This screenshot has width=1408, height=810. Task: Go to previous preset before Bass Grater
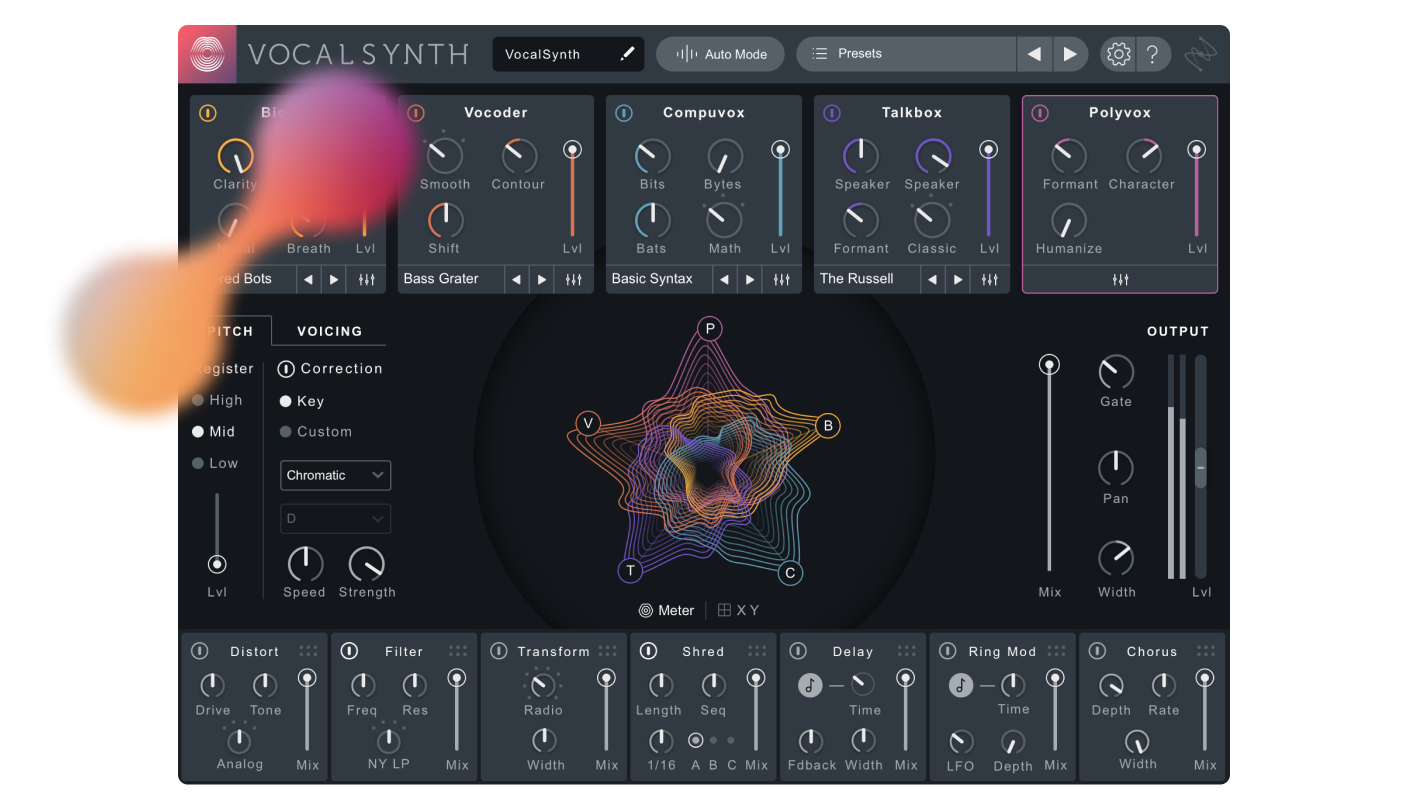pyautogui.click(x=516, y=279)
